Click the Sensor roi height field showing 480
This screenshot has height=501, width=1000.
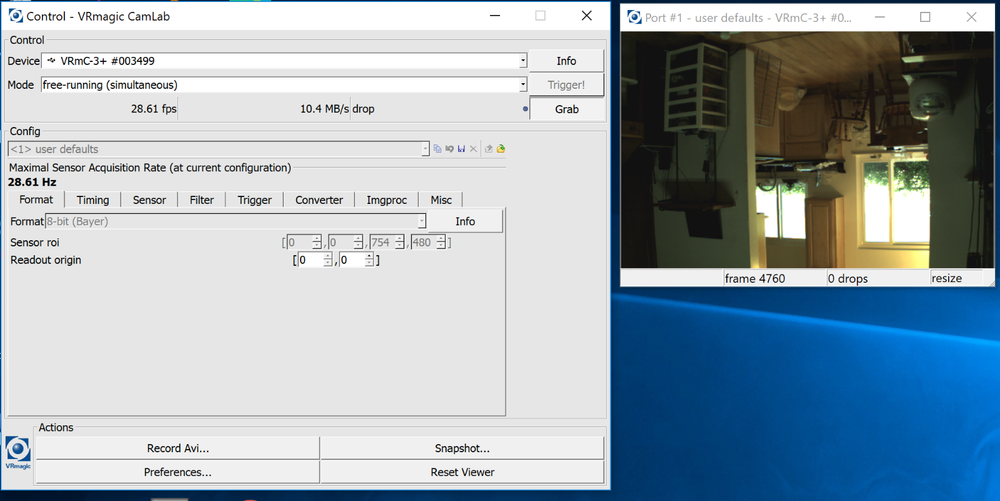point(423,242)
